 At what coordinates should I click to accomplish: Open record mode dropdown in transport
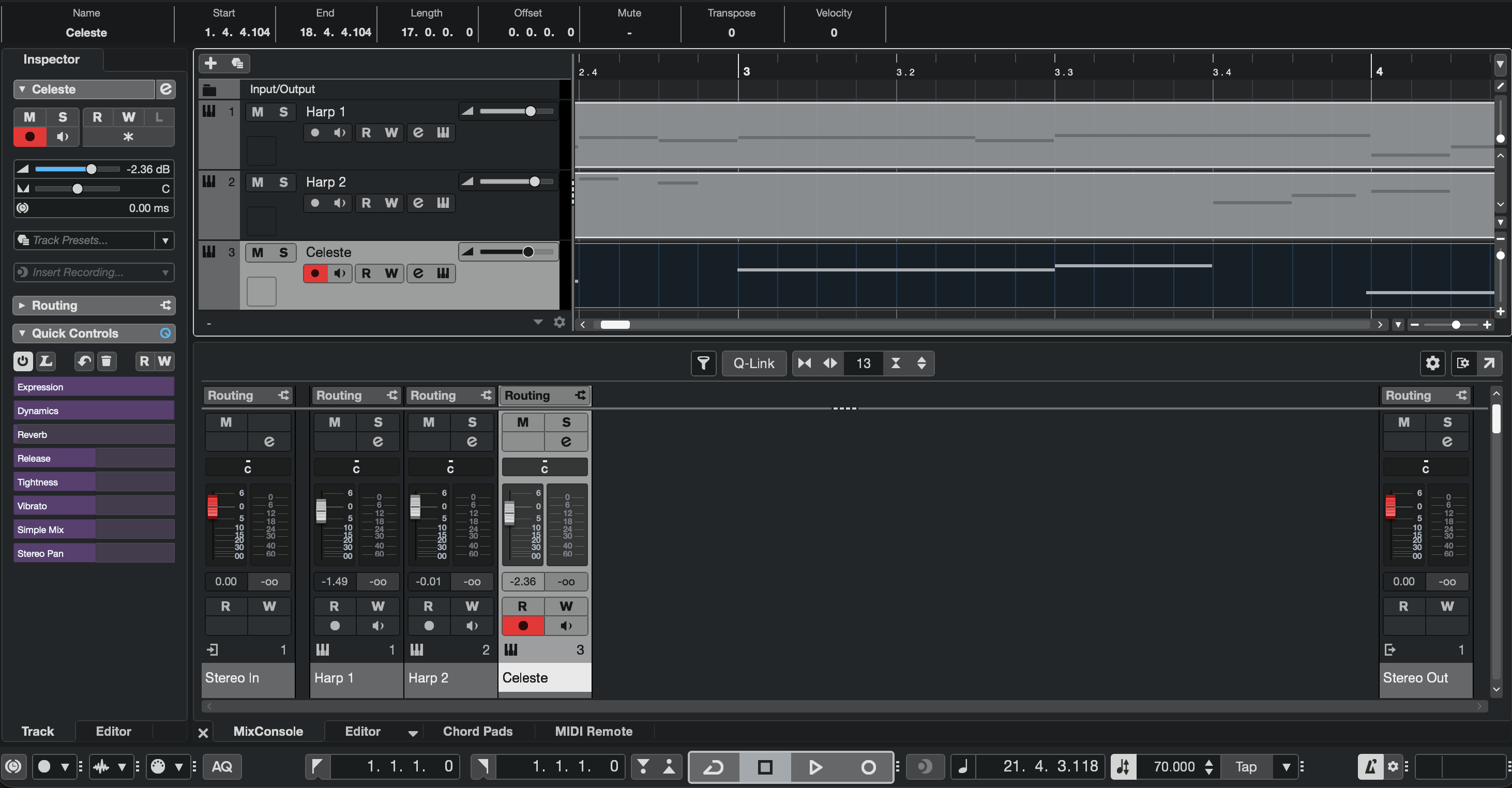tap(65, 766)
